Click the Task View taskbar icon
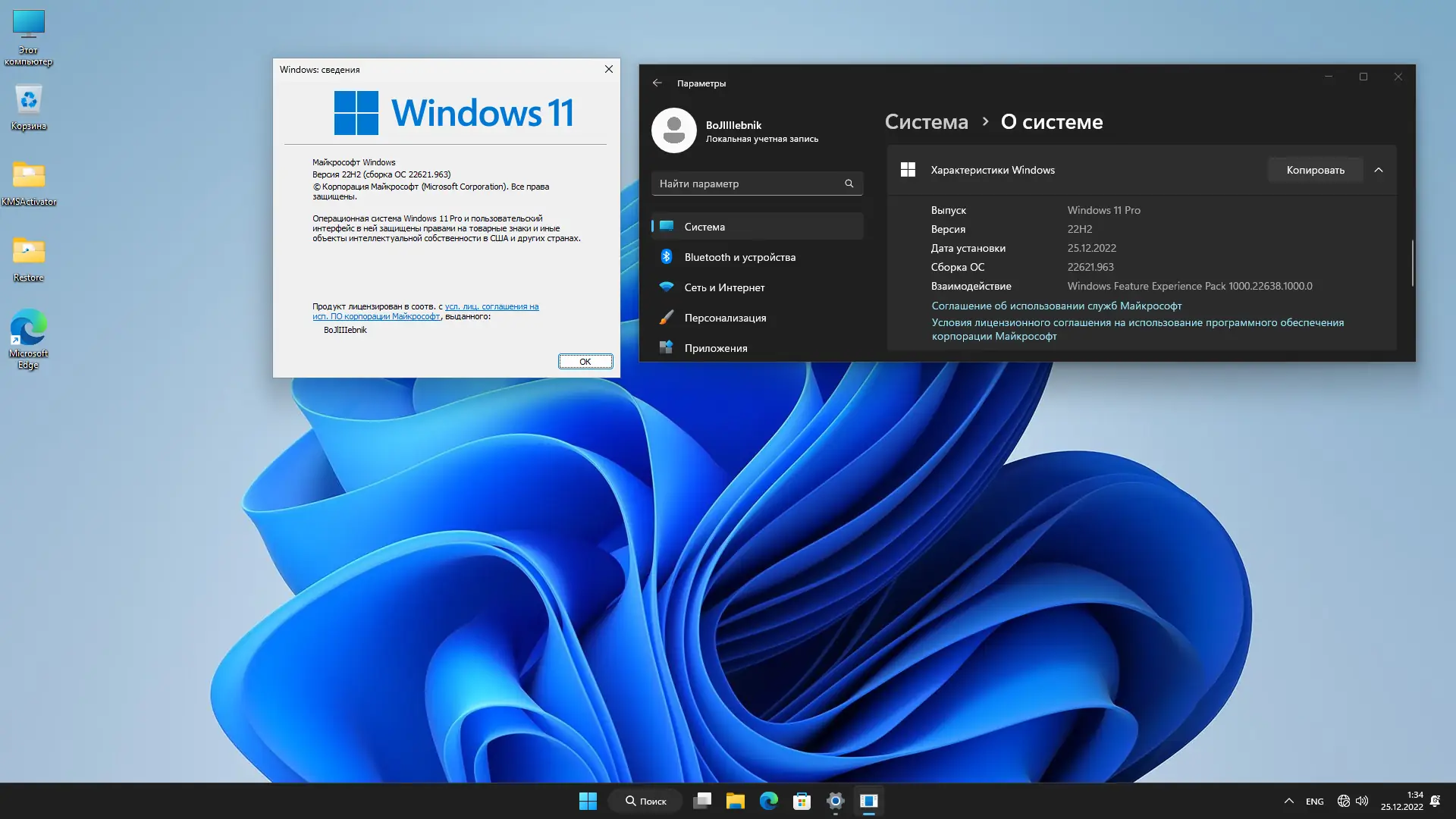This screenshot has height=819, width=1456. pos(702,801)
